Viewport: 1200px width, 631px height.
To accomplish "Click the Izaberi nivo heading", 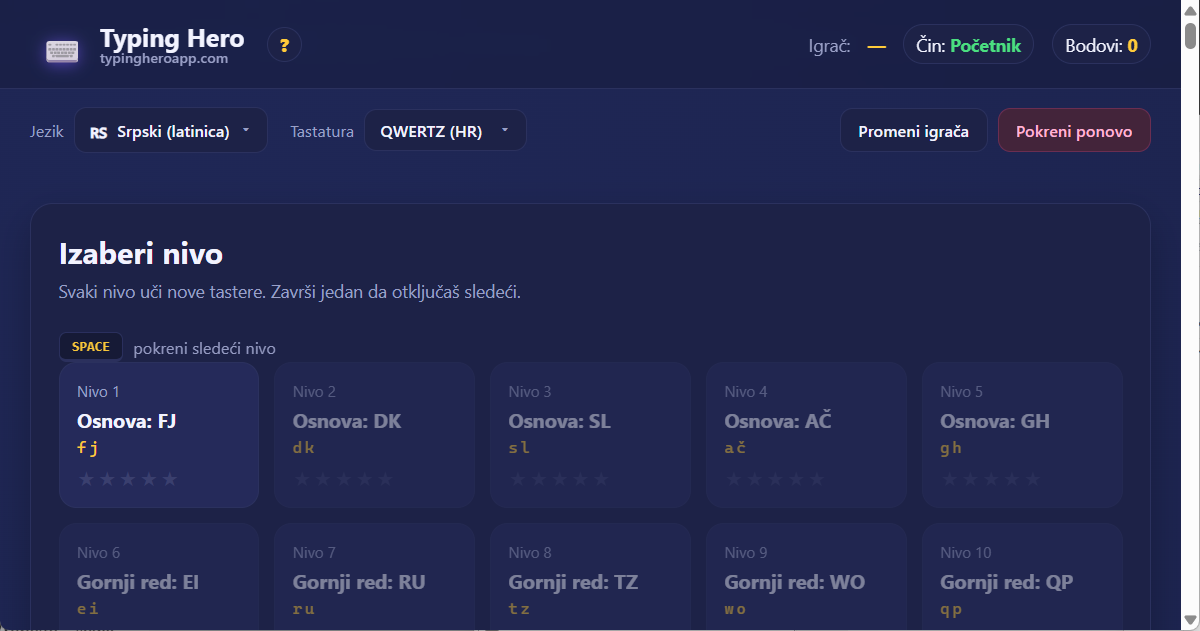I will 141,253.
